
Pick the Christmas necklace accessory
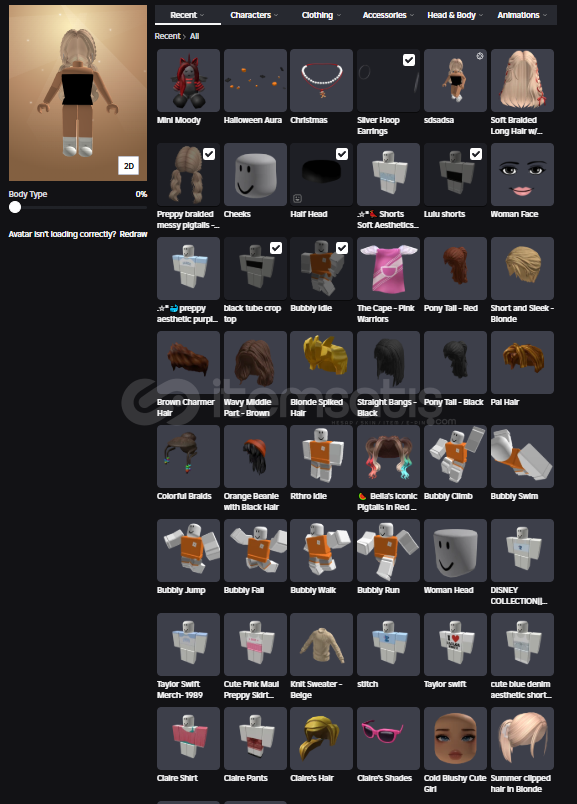click(322, 81)
